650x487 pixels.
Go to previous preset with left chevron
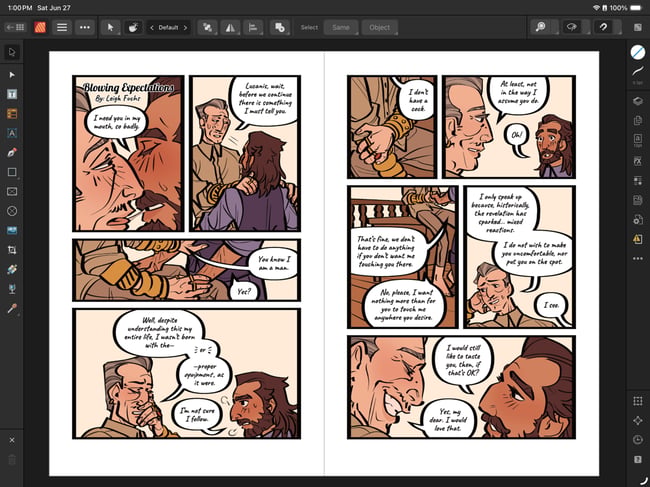[x=152, y=27]
